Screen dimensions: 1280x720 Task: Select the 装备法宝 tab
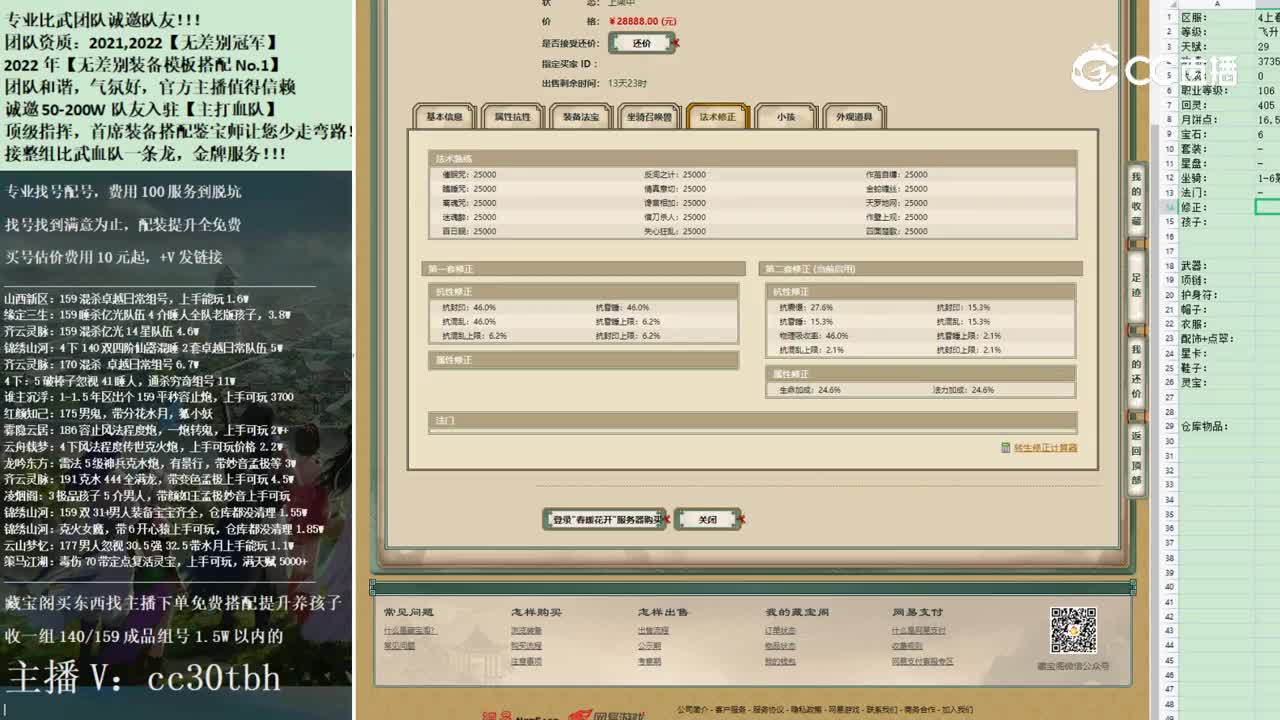(580, 117)
